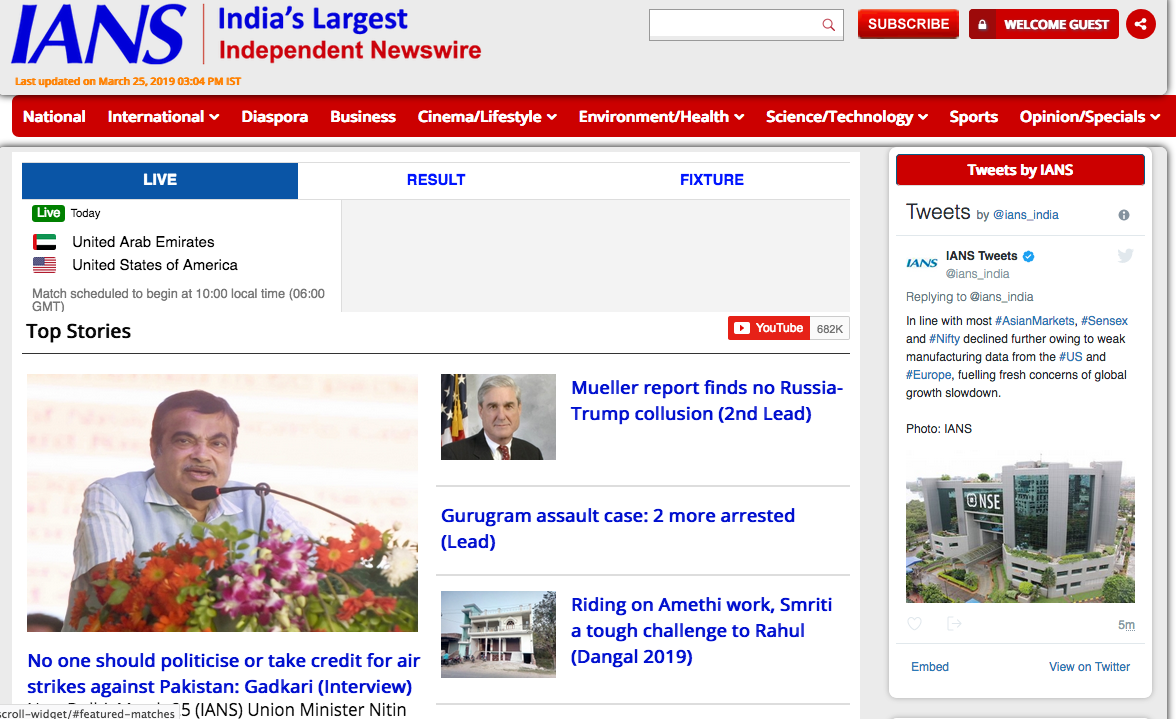Expand the Cinema/Lifestyle dropdown

487,116
